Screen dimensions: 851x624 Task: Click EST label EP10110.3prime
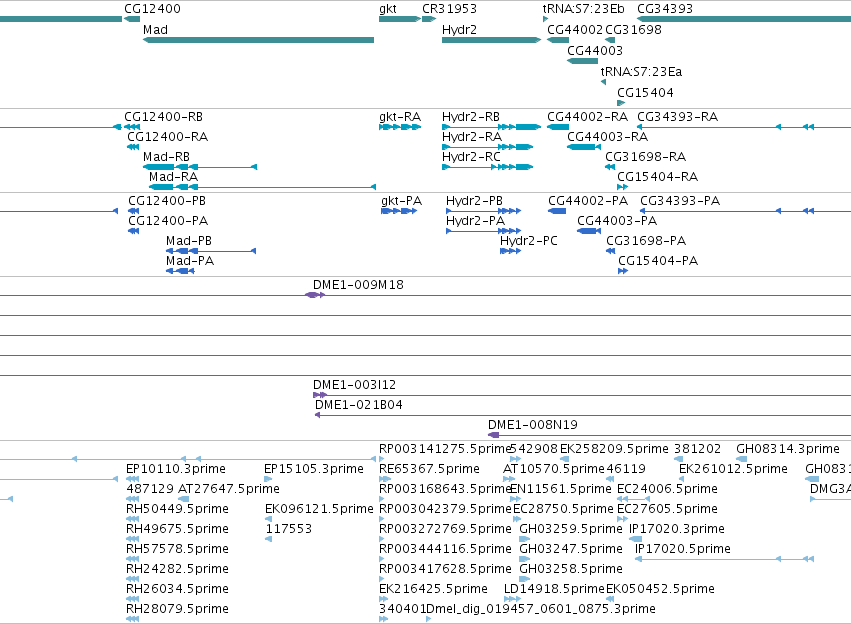pos(176,469)
